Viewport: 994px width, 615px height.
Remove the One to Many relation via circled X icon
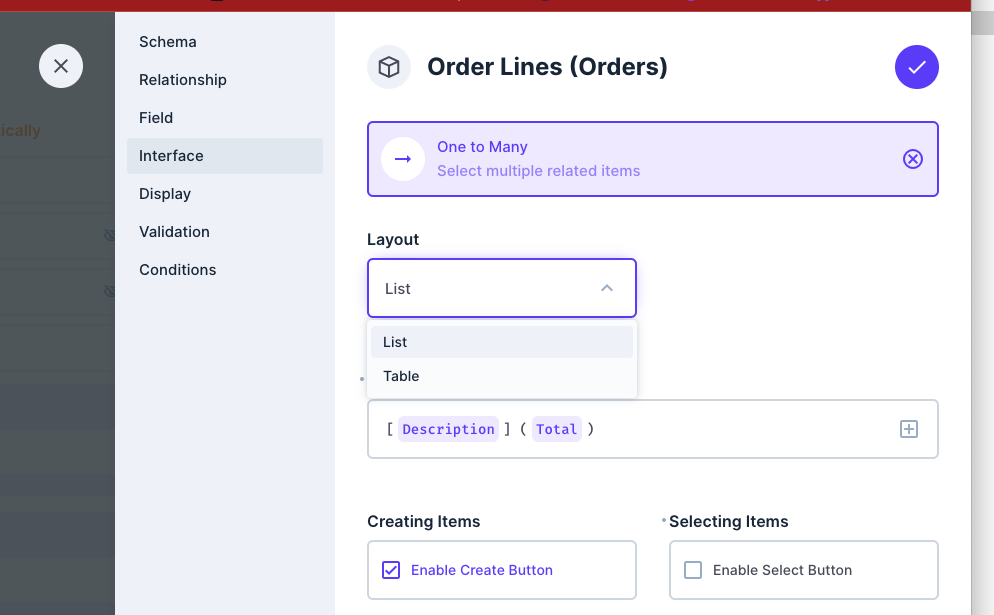(912, 158)
